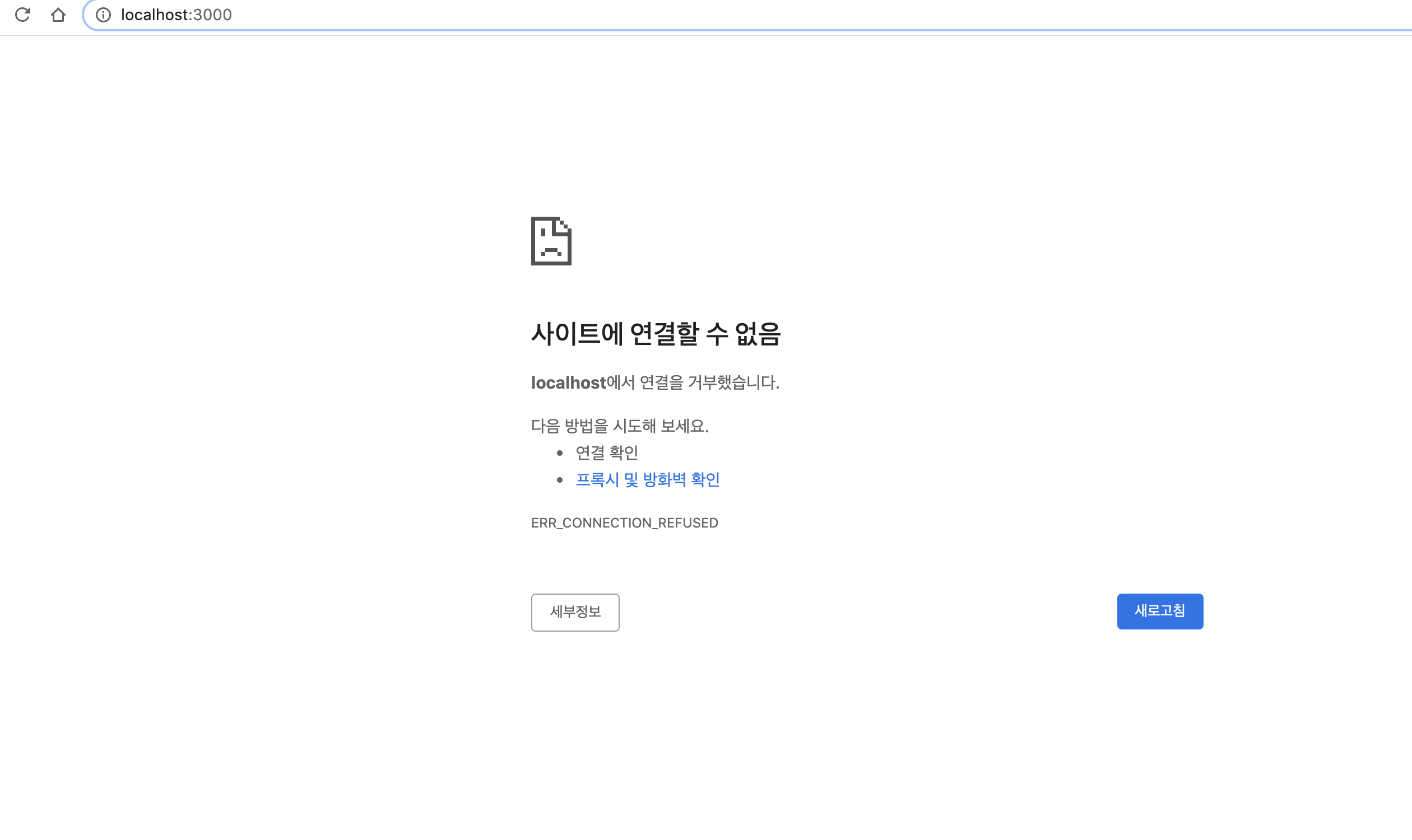Click the ERR_CONNECTION_REFUSED error code text
Screen dimensions: 1412x840
624,522
